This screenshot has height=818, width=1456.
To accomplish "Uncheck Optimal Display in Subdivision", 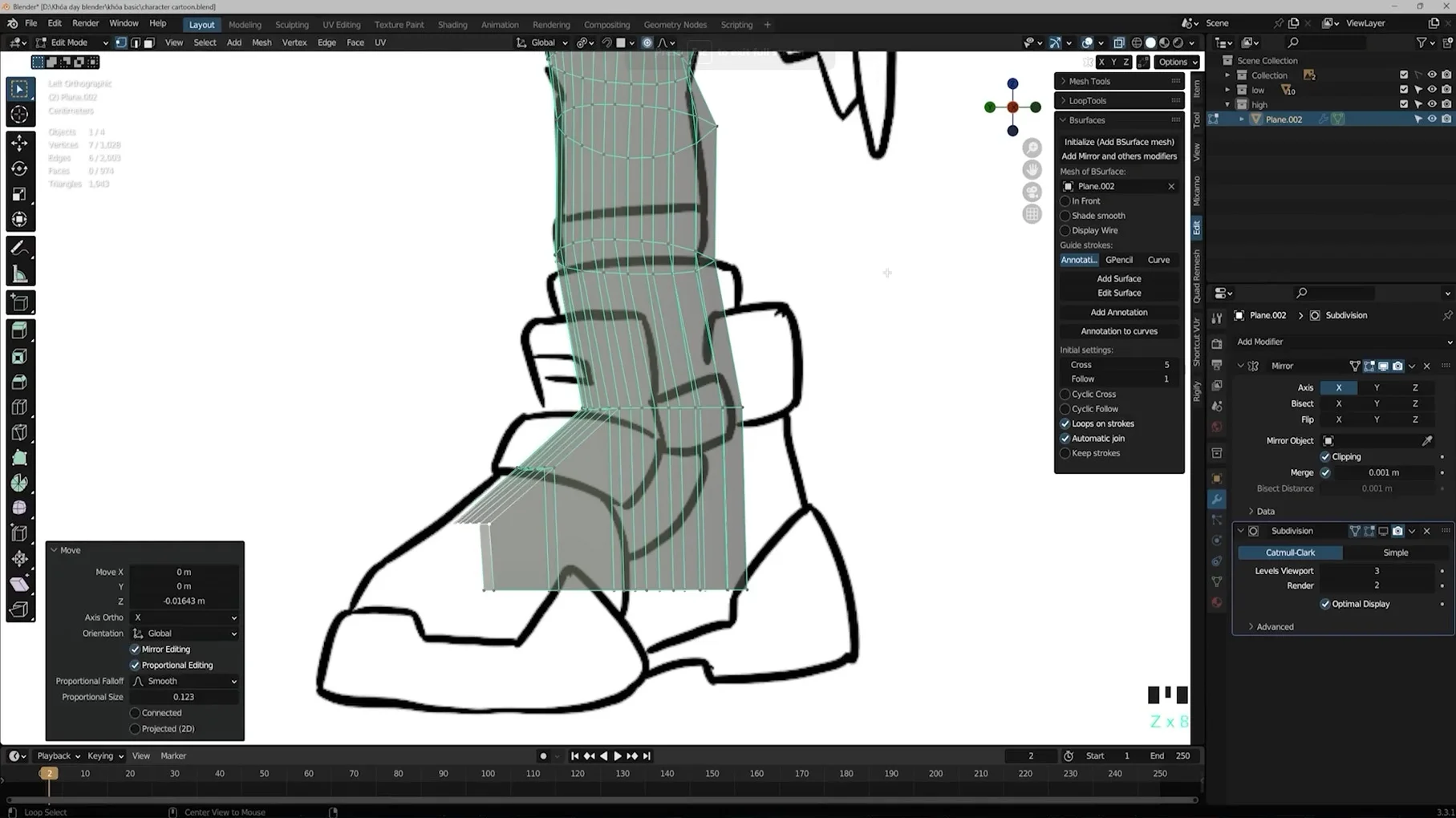I will [1325, 605].
